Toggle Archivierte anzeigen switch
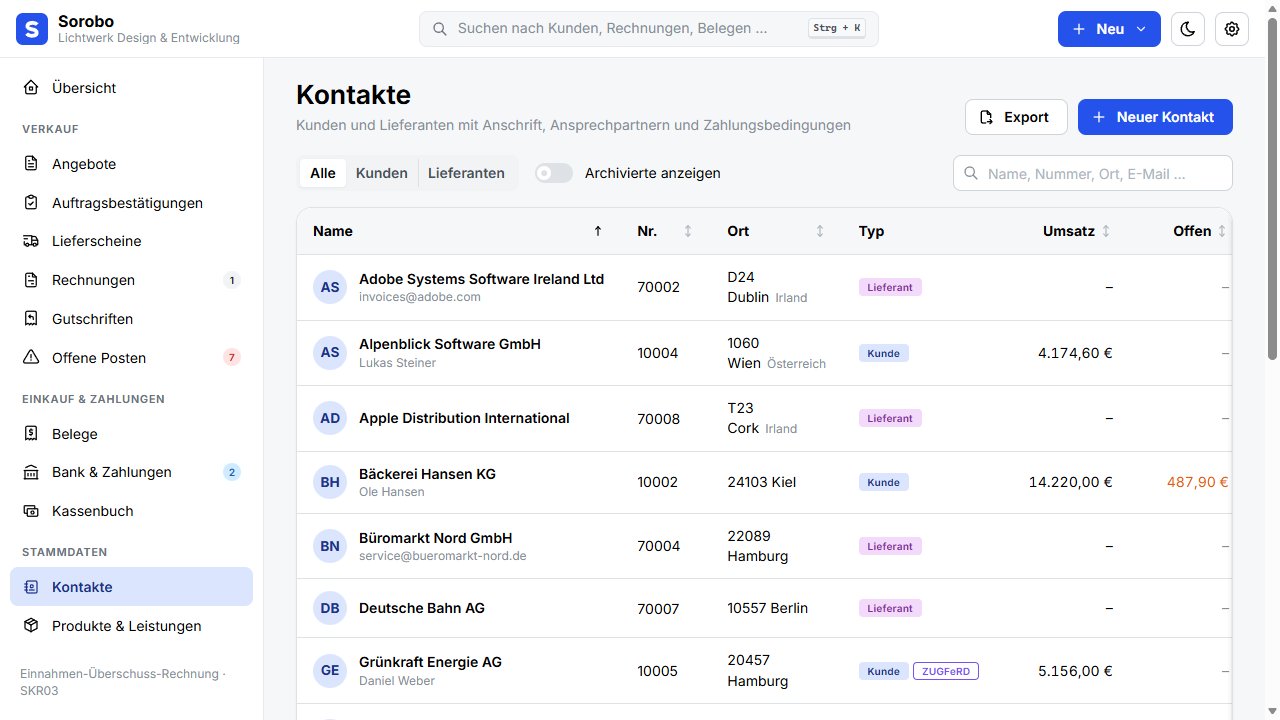Screen dimensions: 1280x720 (x=554, y=173)
